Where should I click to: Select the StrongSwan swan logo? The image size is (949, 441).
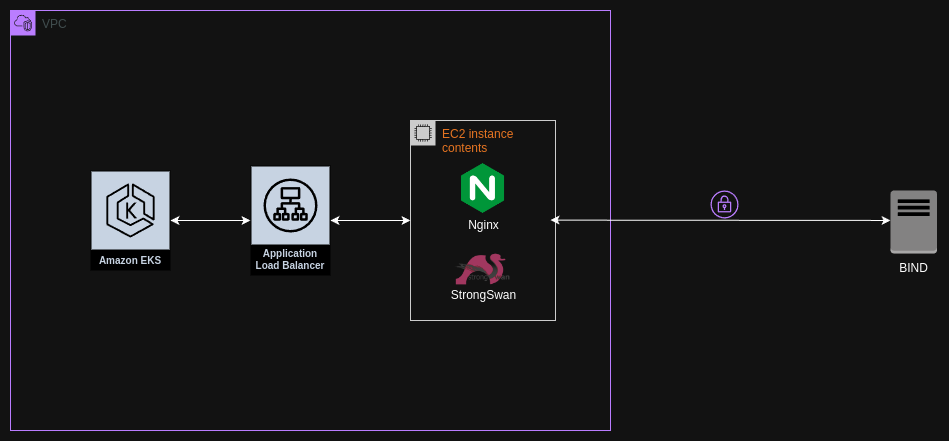coord(482,269)
